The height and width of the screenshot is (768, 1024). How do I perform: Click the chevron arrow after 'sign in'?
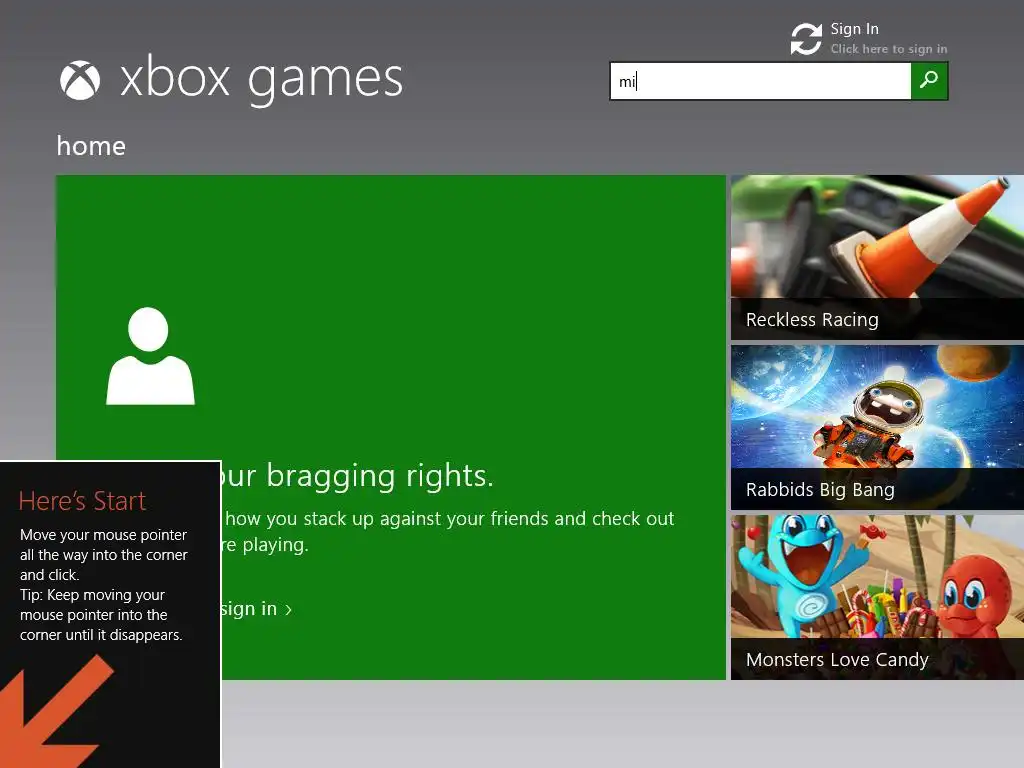[x=289, y=610]
